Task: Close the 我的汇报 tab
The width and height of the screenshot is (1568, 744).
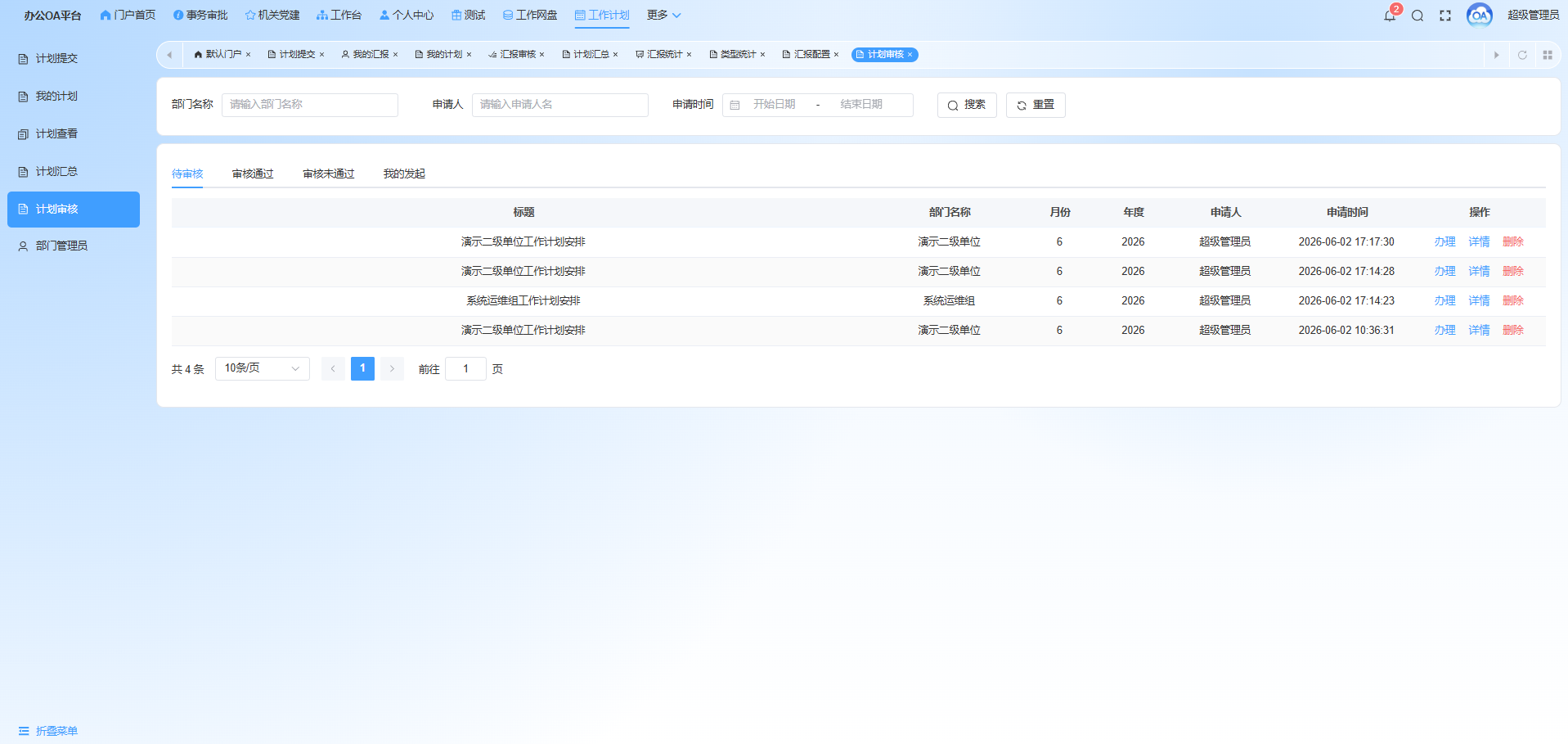Action: 395,55
